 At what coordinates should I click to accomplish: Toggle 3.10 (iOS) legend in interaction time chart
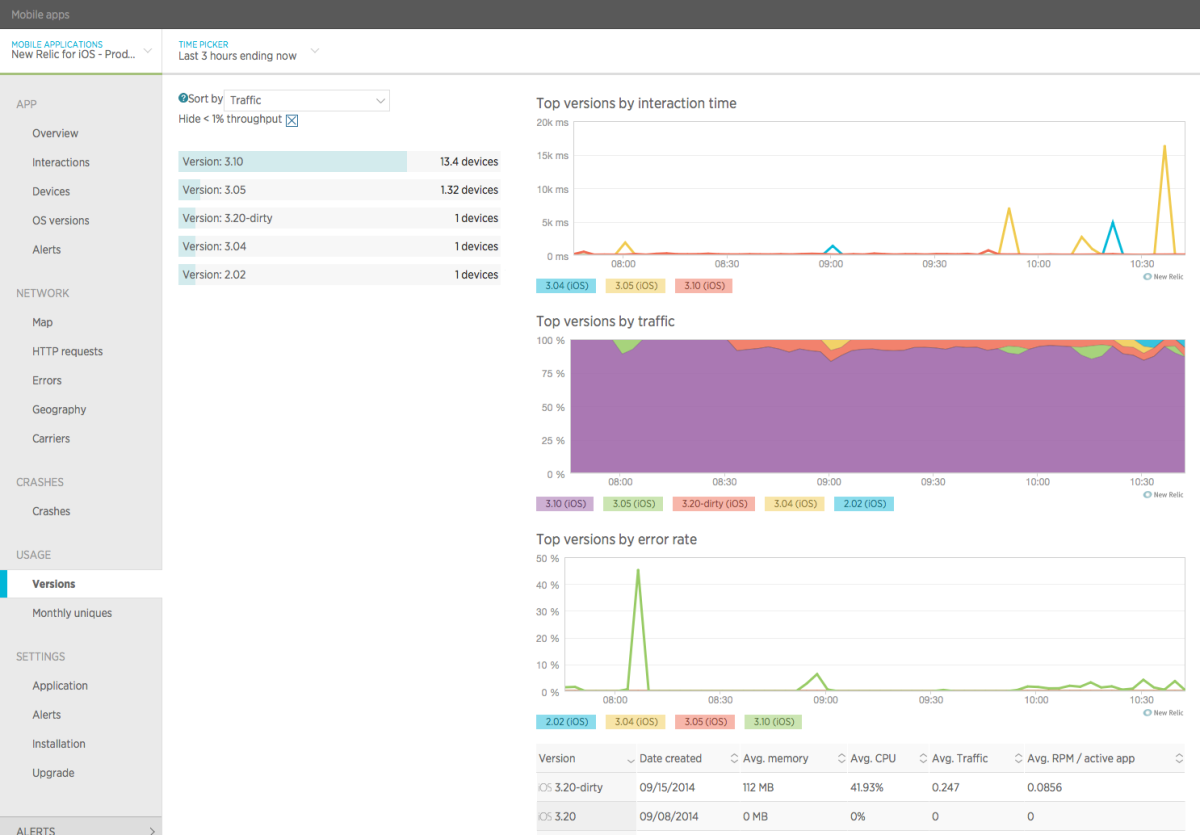pos(704,286)
